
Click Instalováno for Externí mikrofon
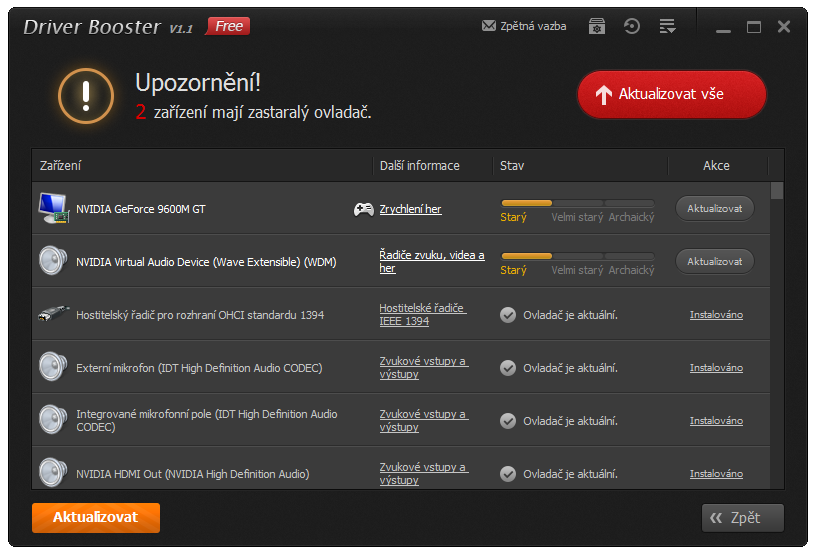click(716, 368)
